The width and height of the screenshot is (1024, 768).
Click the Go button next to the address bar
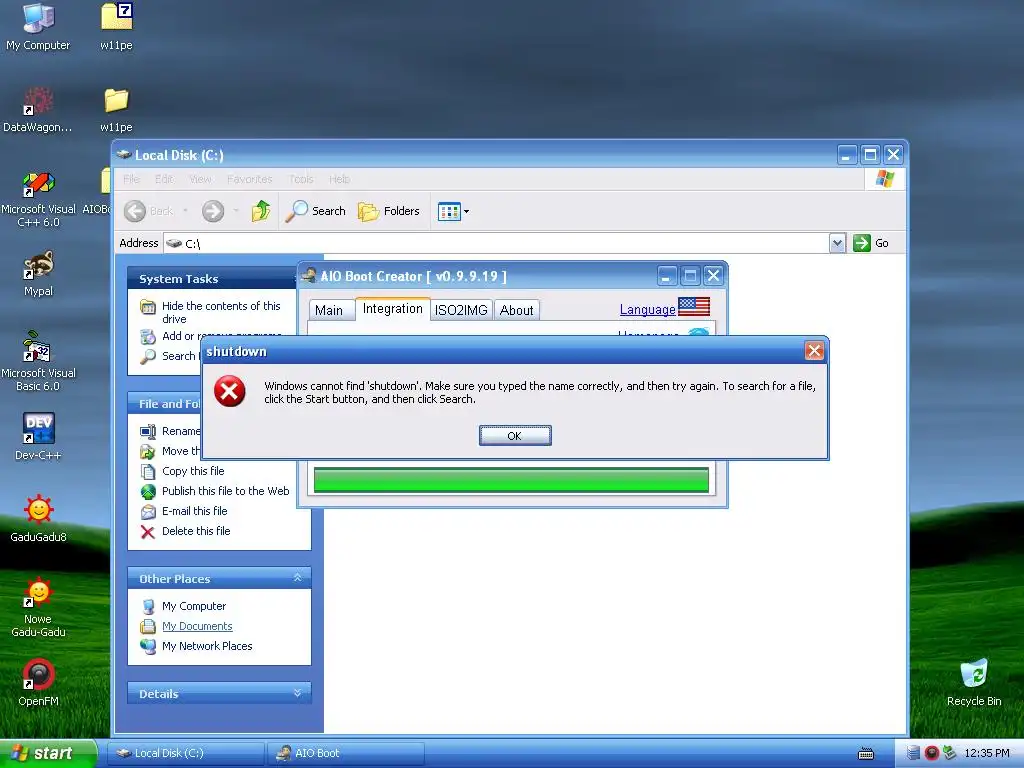[x=871, y=243]
